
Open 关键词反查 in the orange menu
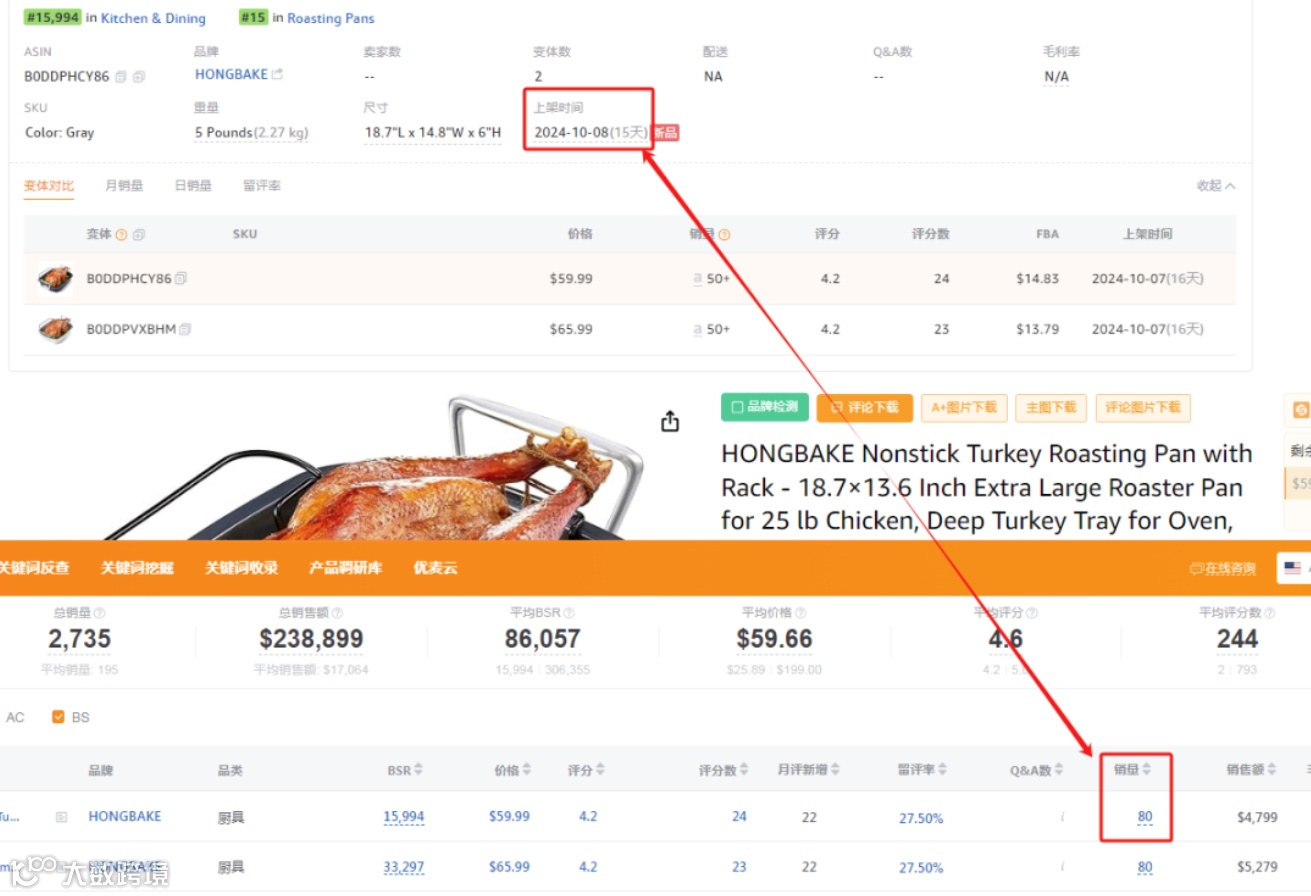tap(35, 568)
